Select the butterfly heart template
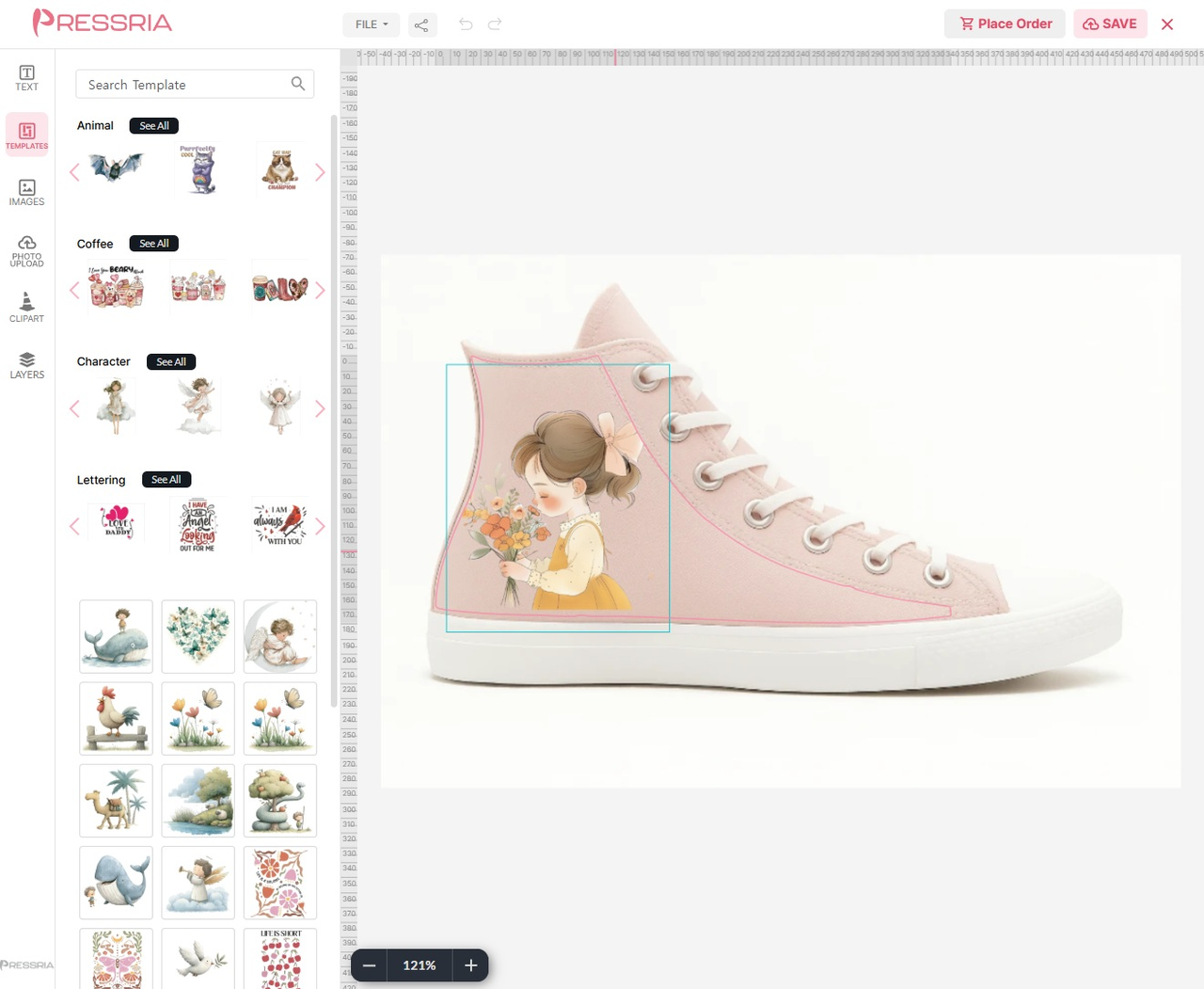 [198, 637]
